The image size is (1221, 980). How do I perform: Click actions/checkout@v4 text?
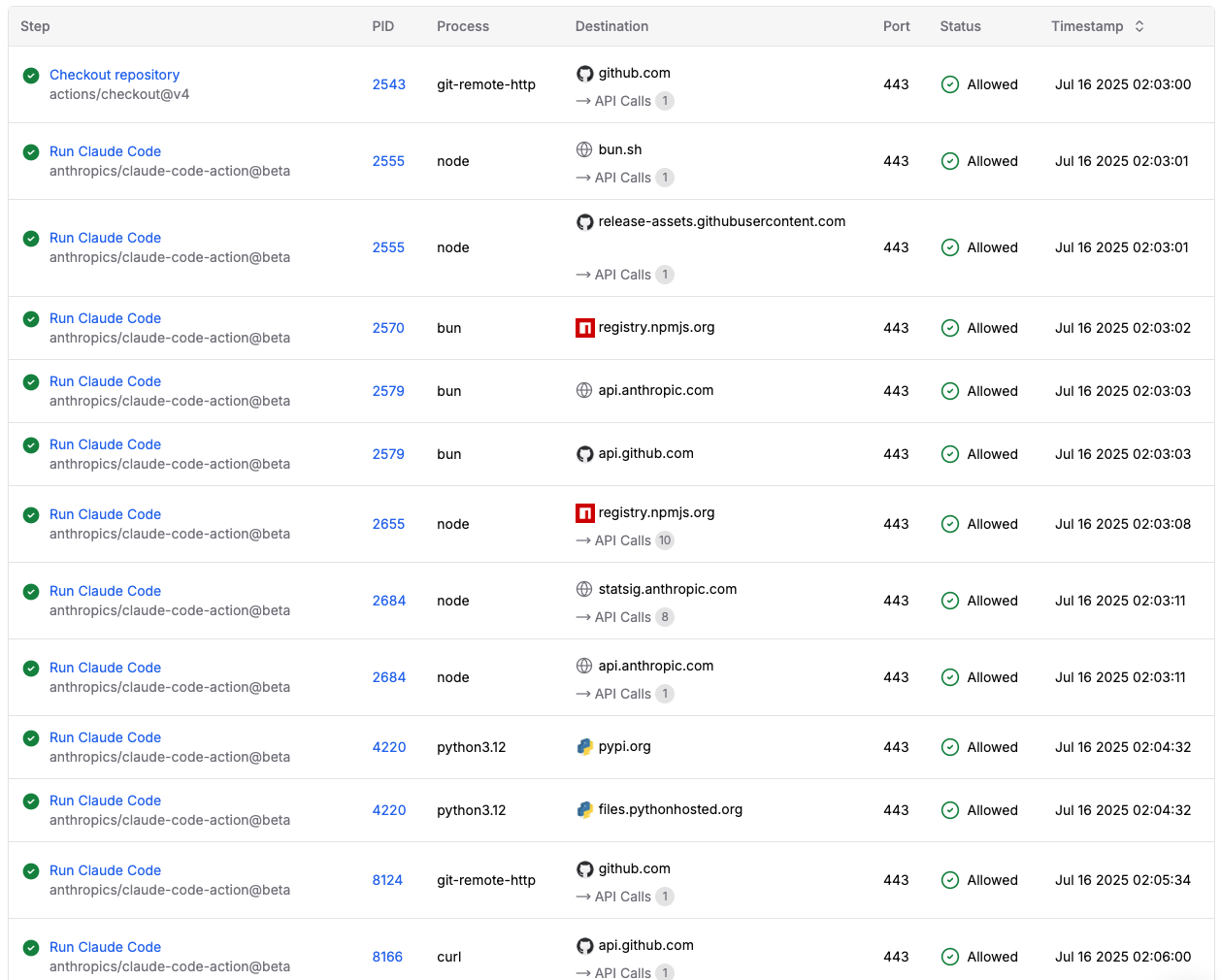click(119, 94)
